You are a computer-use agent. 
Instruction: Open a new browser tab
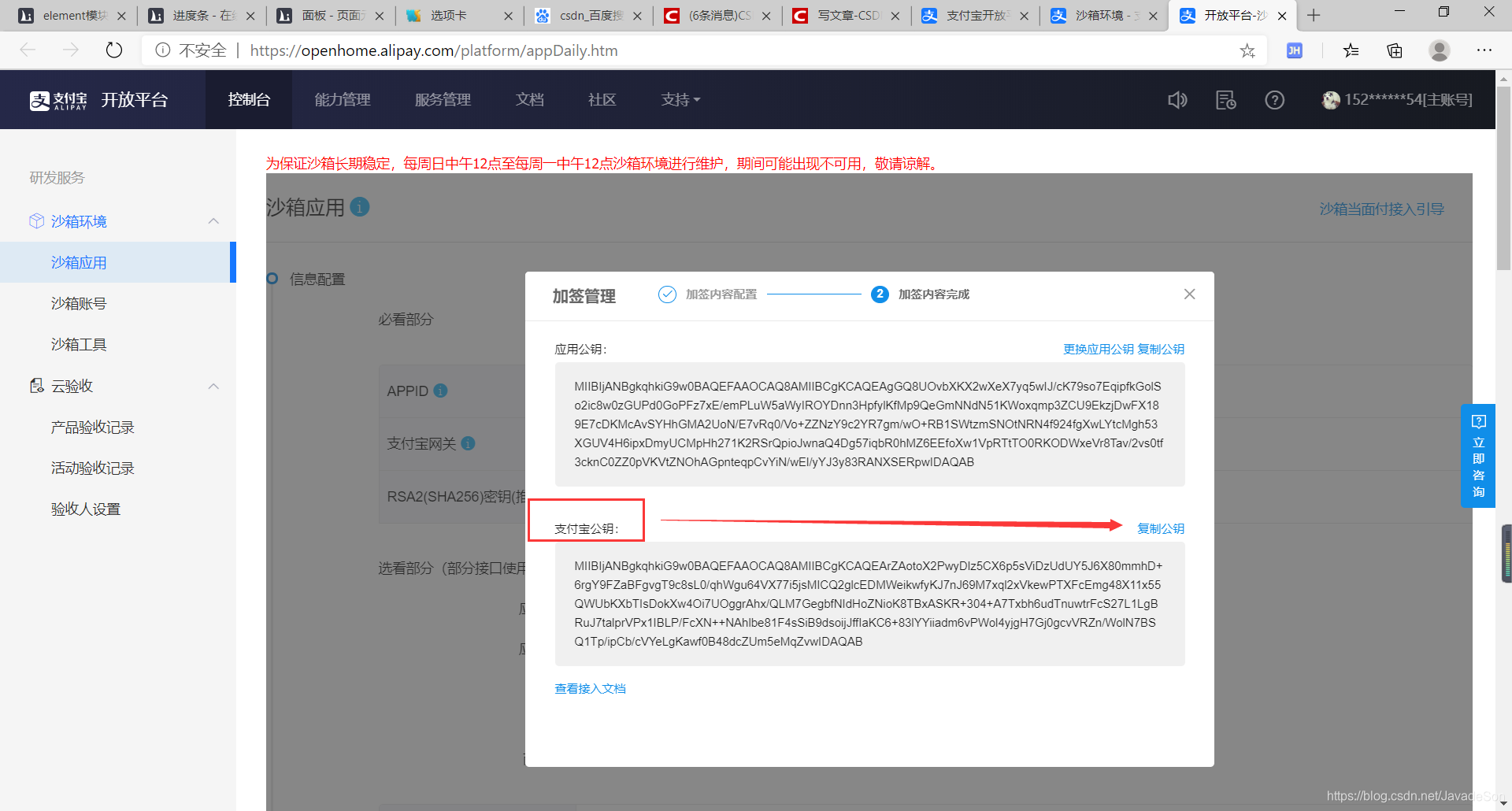tap(1314, 15)
